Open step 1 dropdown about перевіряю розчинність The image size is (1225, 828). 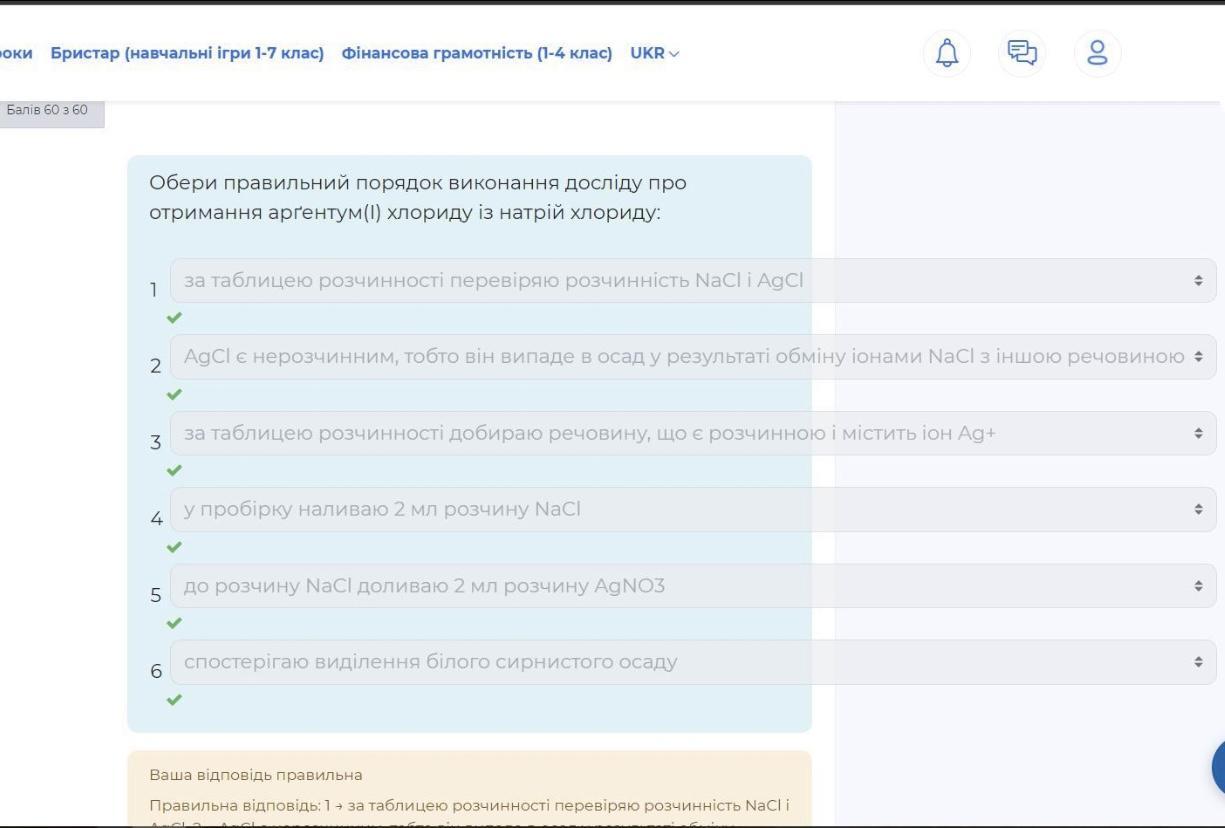pos(692,281)
